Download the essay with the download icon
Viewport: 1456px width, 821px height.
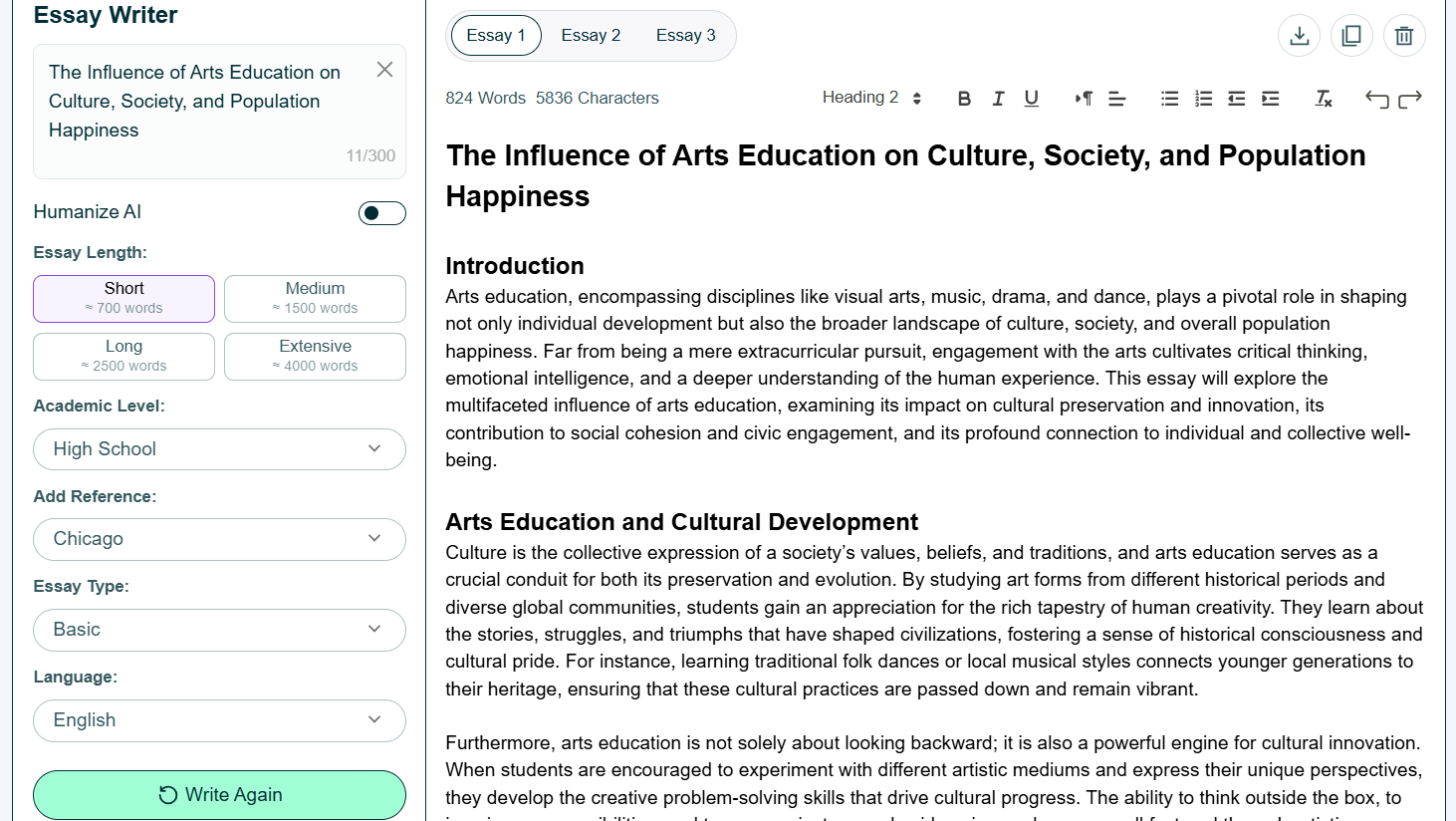coord(1299,36)
